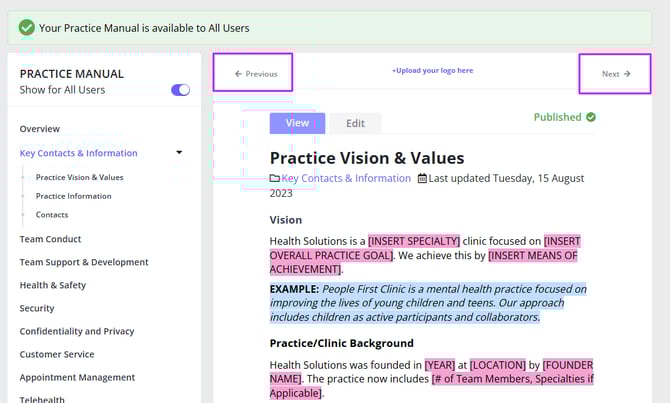Viewport: 670px width, 403px height.
Task: Go to the Previous page
Action: tap(254, 74)
